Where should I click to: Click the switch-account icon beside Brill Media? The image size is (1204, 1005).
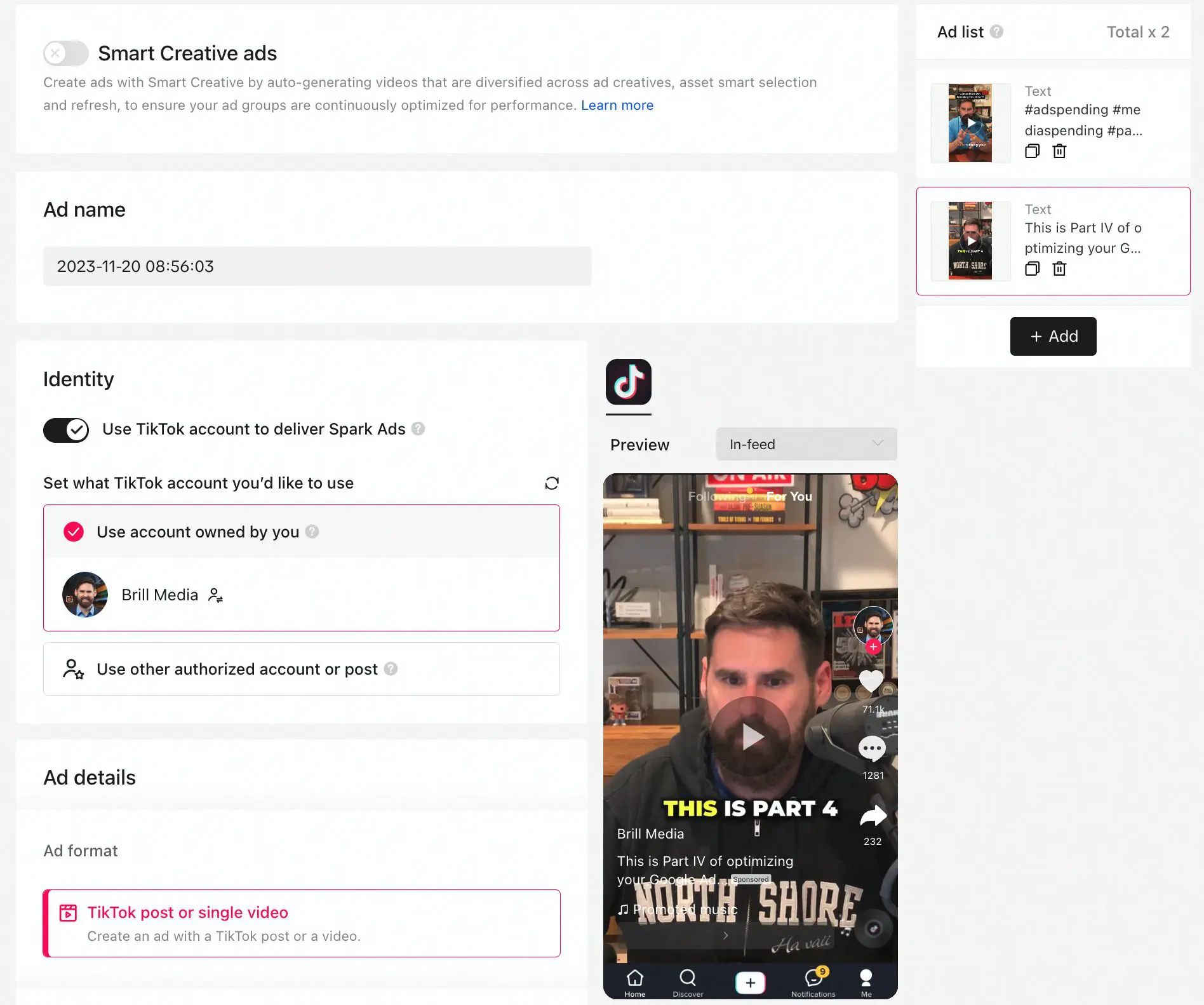tap(215, 595)
